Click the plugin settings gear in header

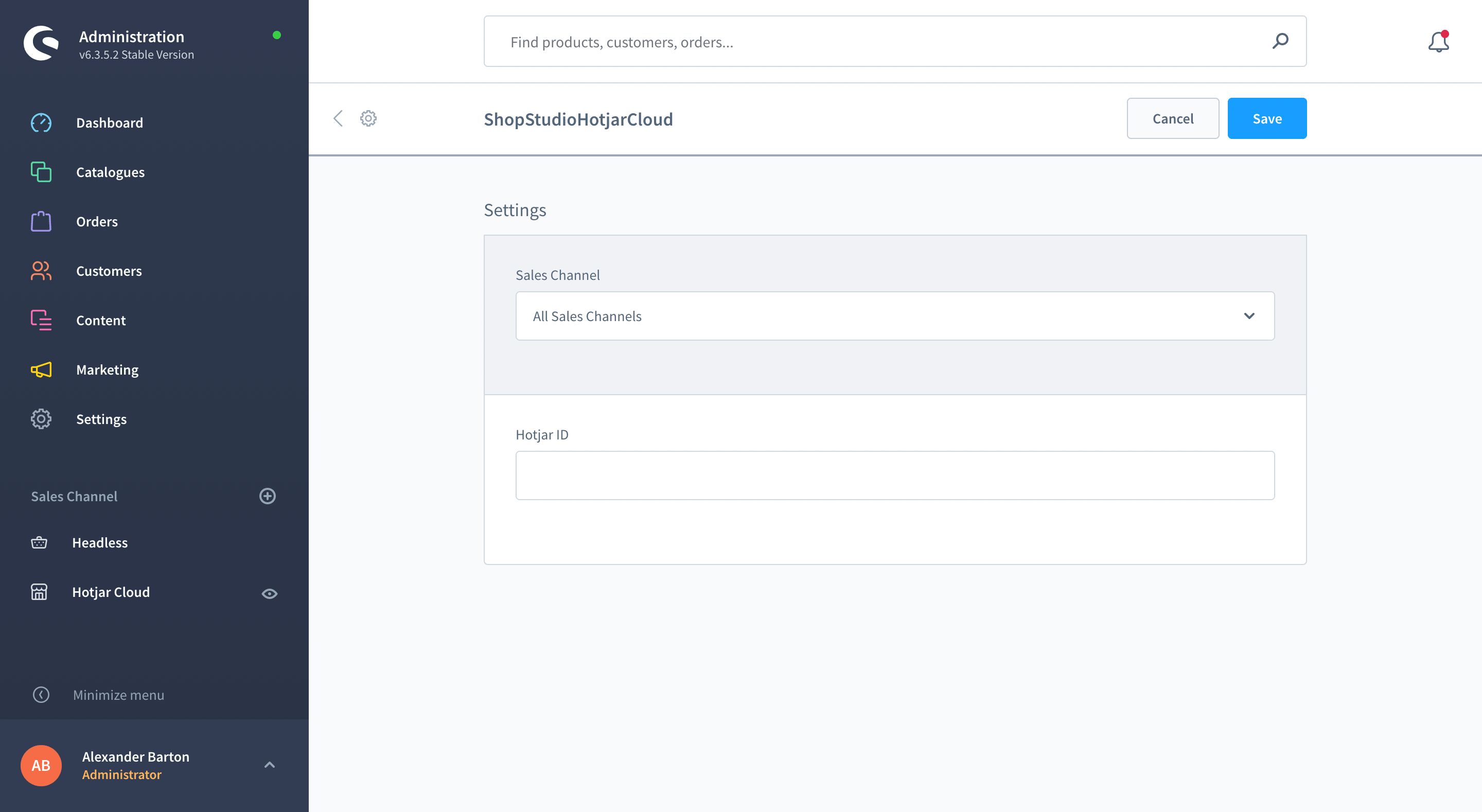click(368, 118)
